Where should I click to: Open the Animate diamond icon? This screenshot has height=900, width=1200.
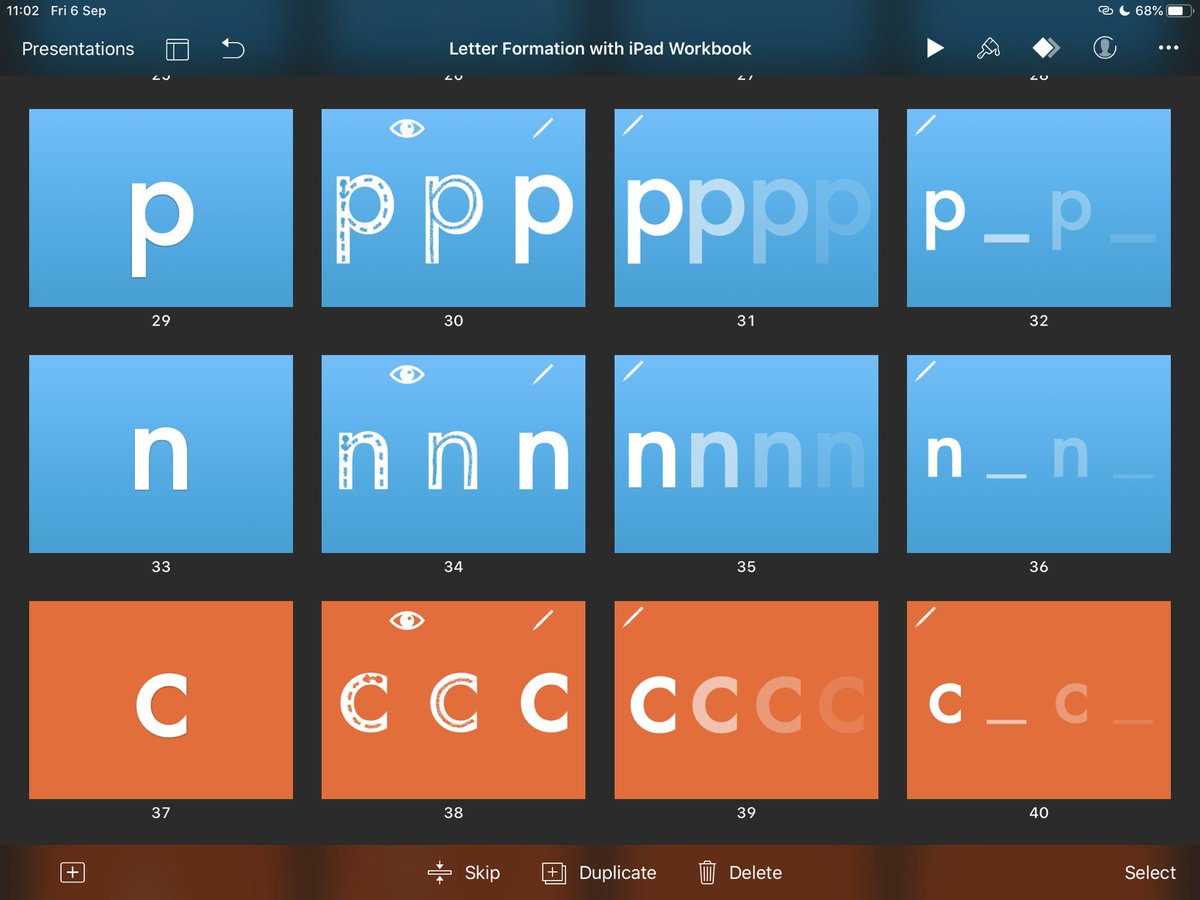pyautogui.click(x=1046, y=48)
